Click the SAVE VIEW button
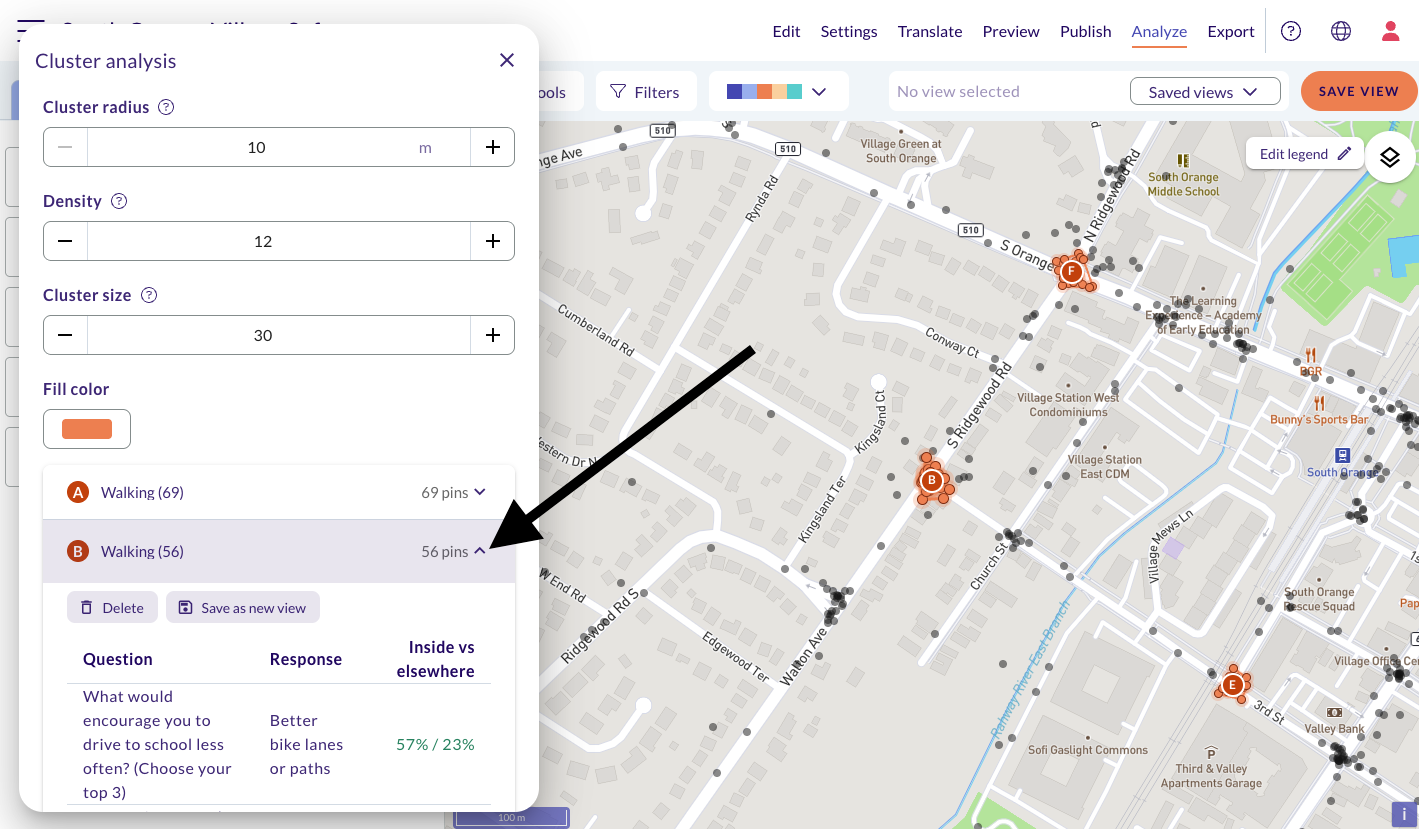This screenshot has height=829, width=1419. pyautogui.click(x=1359, y=91)
